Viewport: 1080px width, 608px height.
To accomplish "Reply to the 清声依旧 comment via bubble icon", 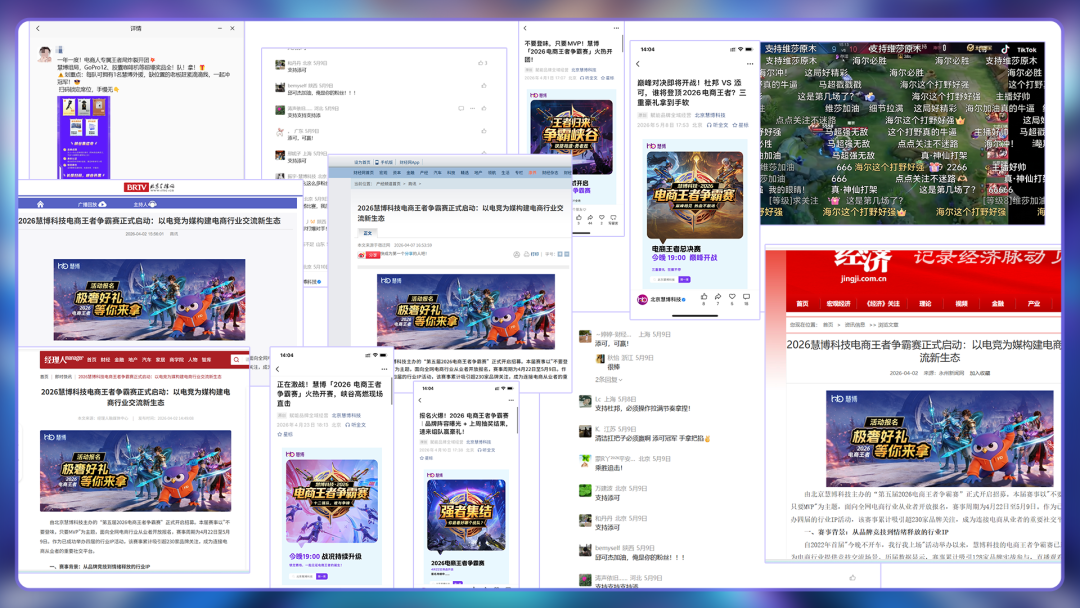I will click(x=461, y=108).
